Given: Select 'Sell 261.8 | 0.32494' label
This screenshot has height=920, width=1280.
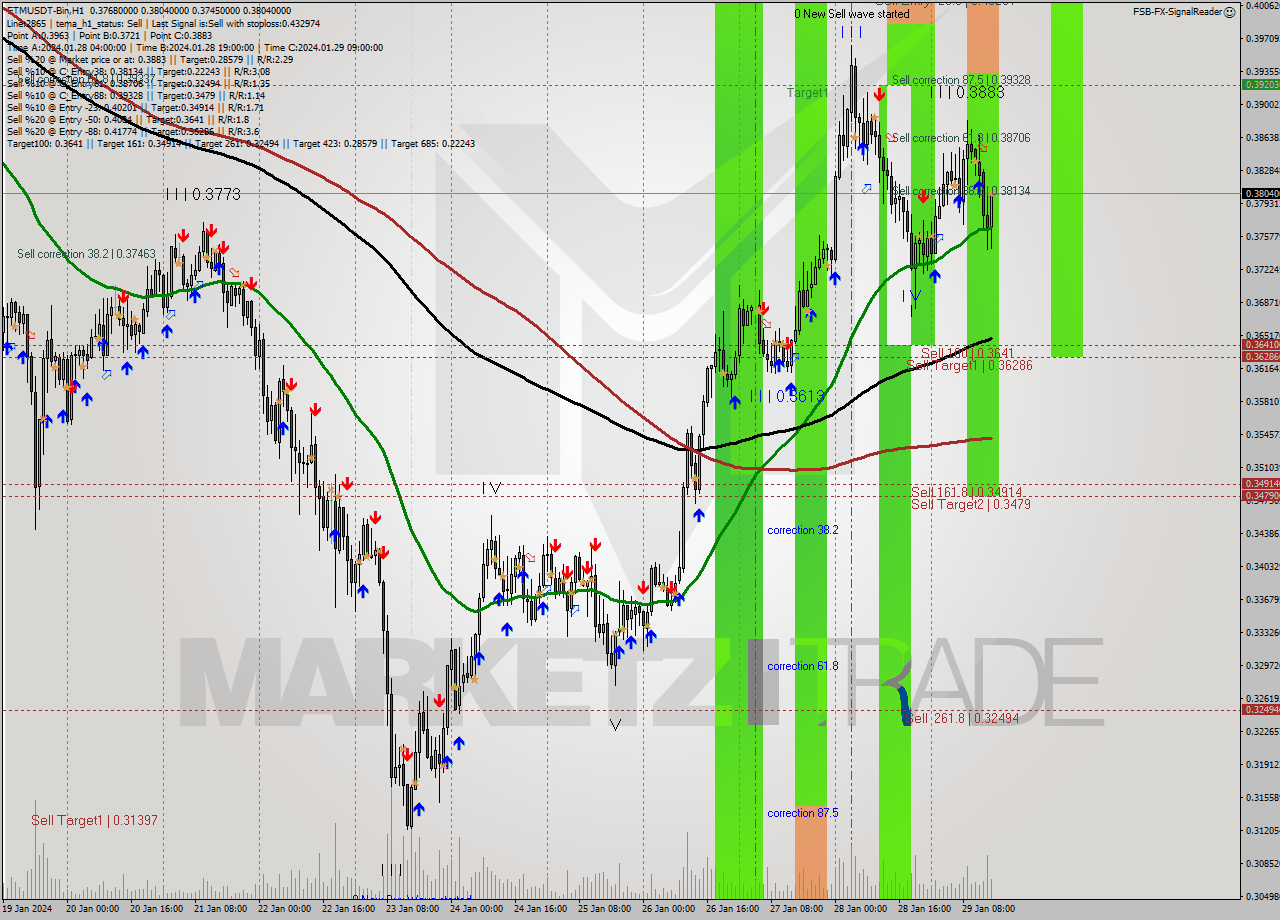Looking at the screenshot, I should click(961, 718).
